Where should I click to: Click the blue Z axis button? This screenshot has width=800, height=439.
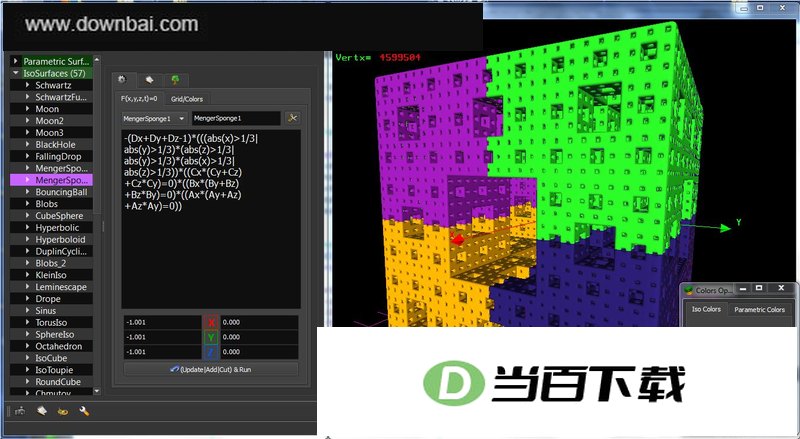click(211, 352)
